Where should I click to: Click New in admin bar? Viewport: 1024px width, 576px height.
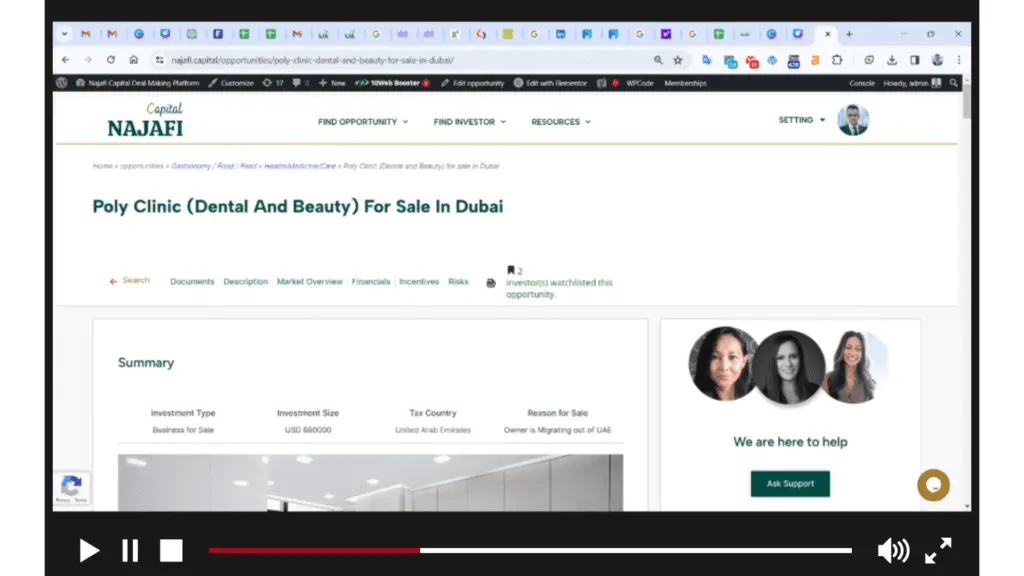pyautogui.click(x=332, y=83)
